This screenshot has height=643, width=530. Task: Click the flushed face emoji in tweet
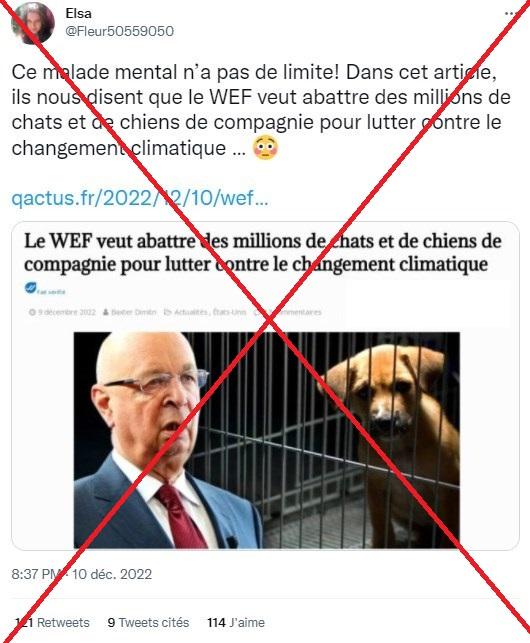point(265,148)
